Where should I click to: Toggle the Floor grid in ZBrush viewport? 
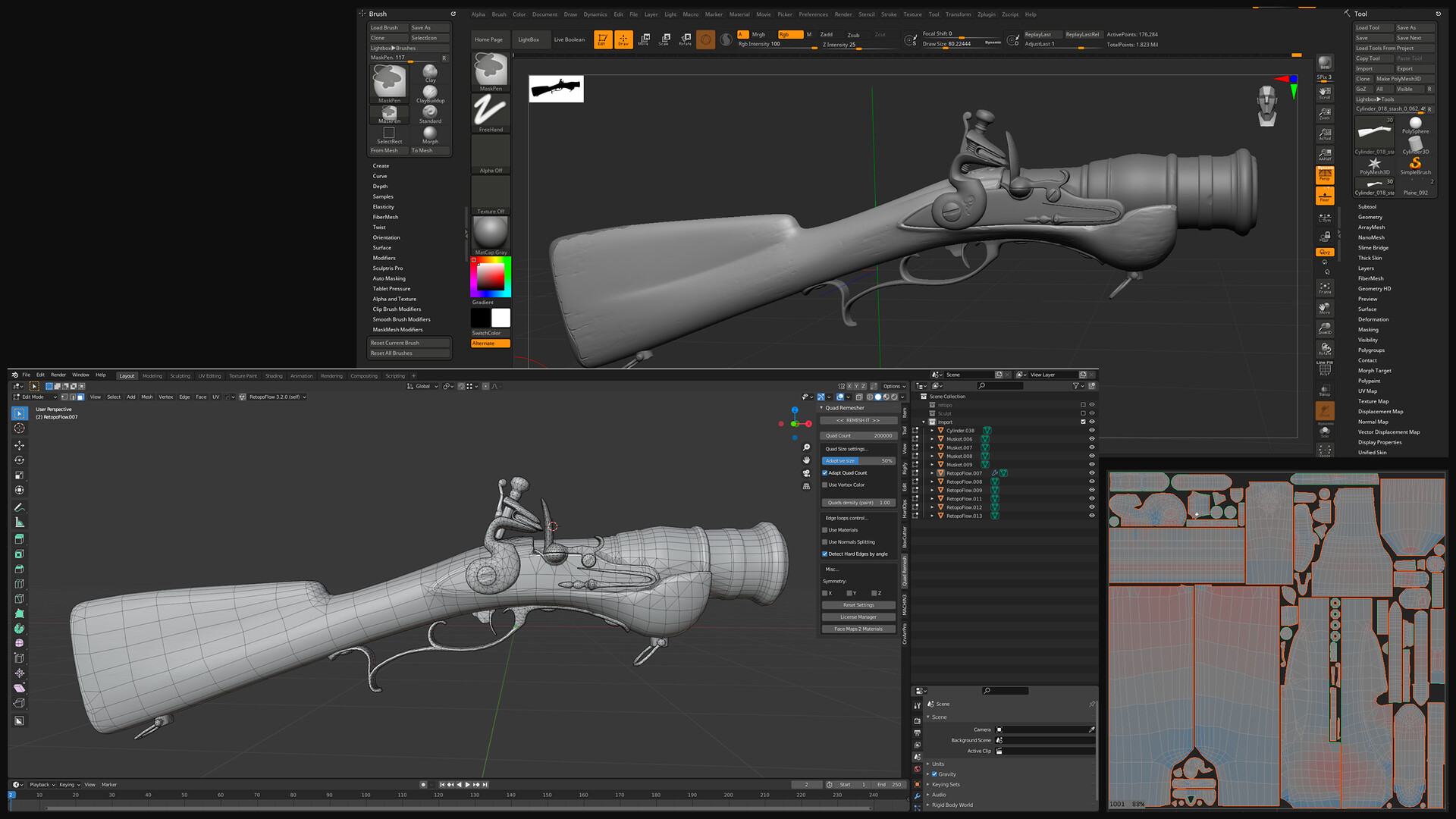(1324, 196)
